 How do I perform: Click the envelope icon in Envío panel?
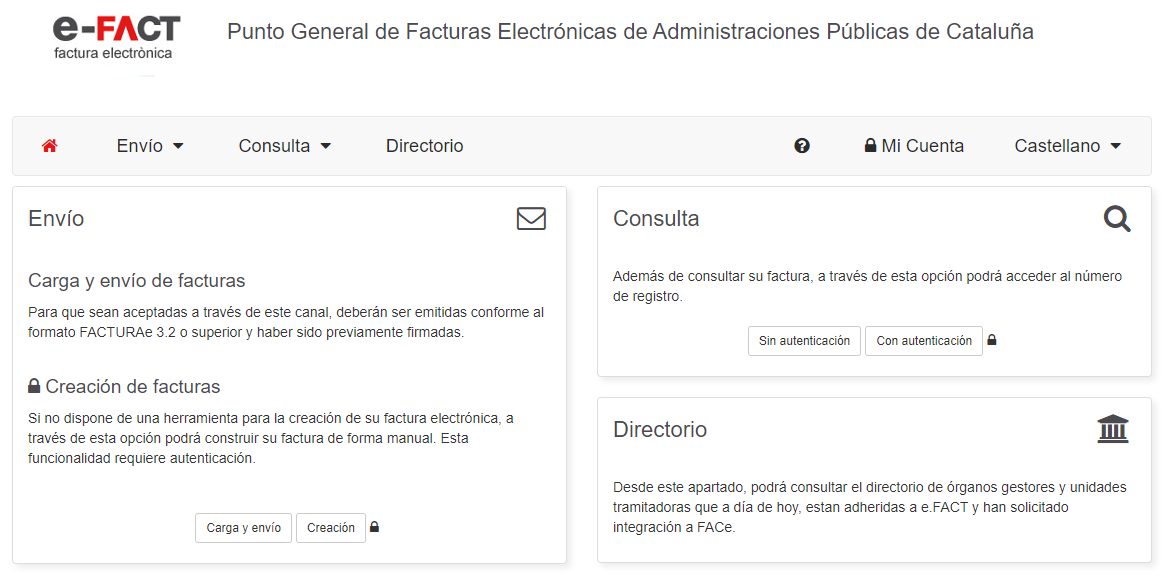coord(531,218)
